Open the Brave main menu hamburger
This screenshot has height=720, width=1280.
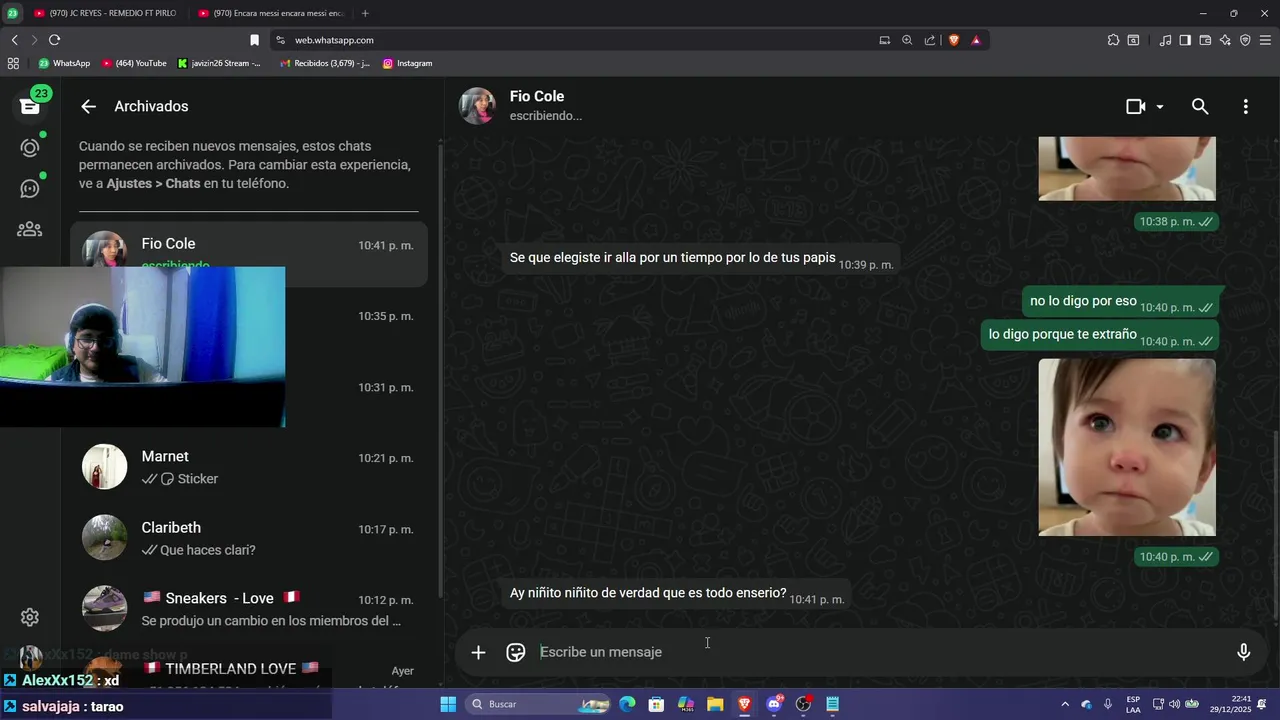1265,40
